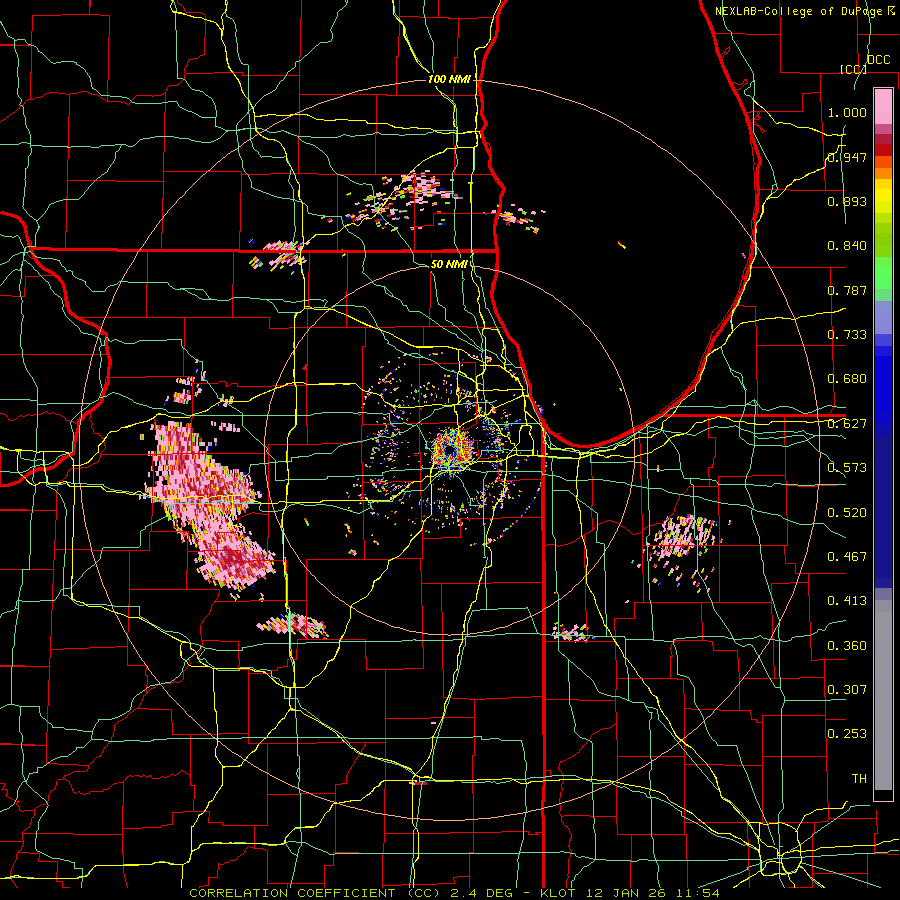Select the 0.573 scale value
900x900 pixels.
(847, 468)
